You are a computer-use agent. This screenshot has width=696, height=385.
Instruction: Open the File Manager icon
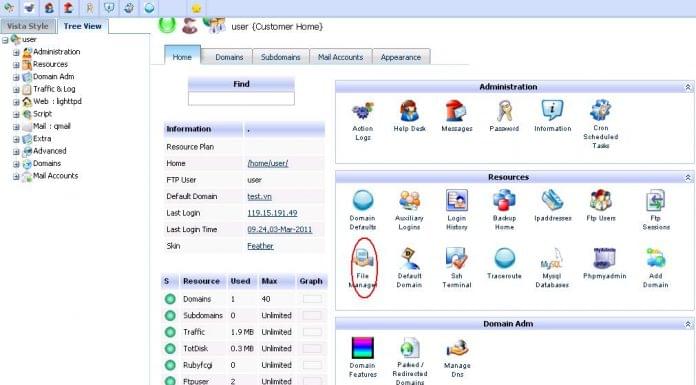coord(363,258)
